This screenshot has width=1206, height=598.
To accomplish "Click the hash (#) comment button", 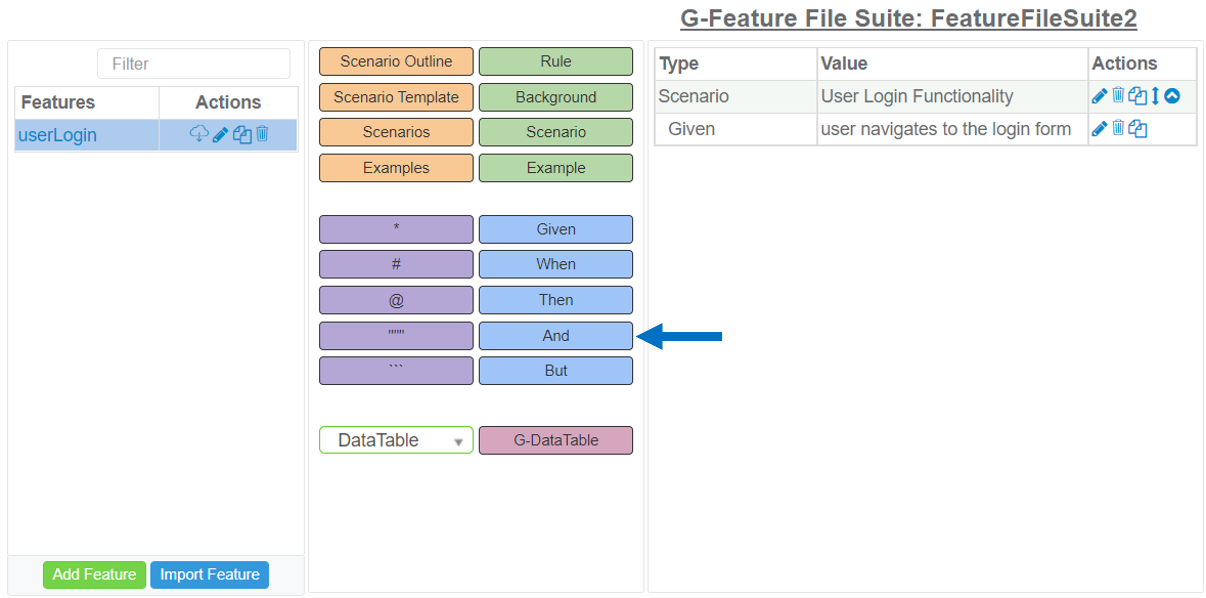I will tap(396, 264).
